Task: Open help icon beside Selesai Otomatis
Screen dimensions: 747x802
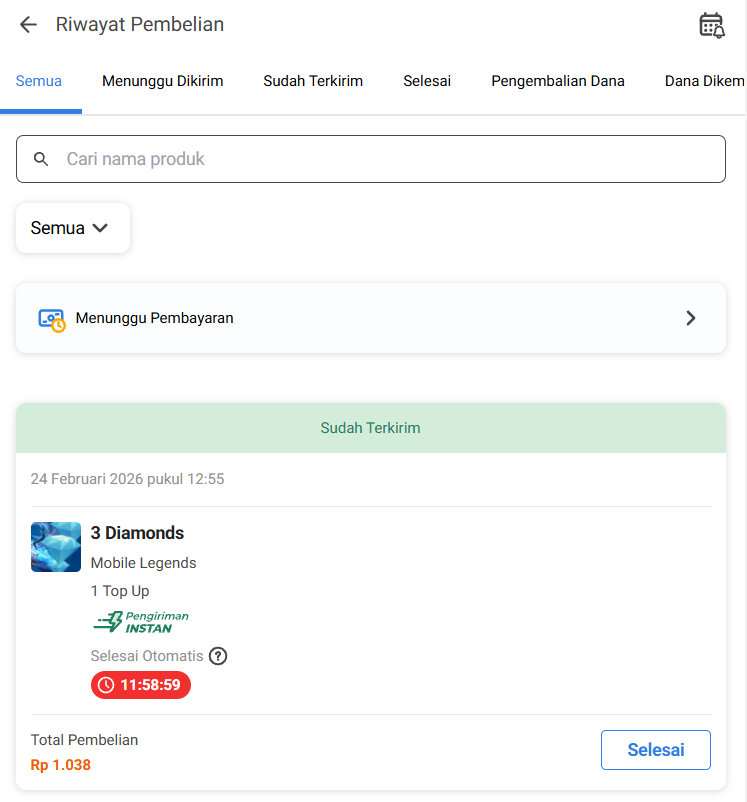Action: [218, 657]
